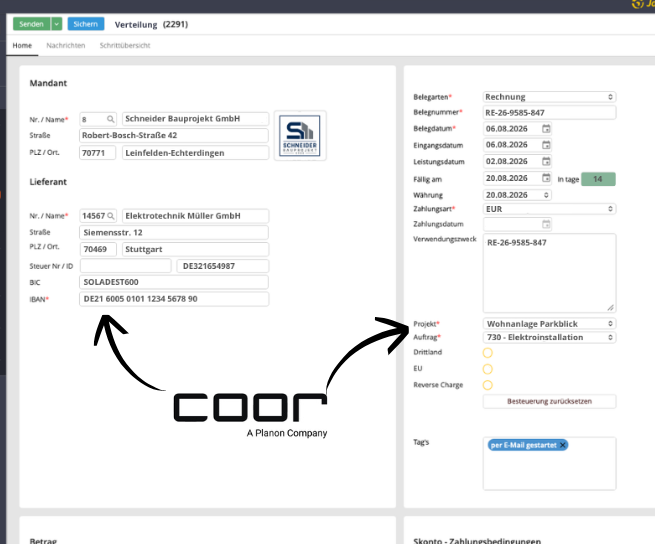Click the Siemensstr. 12 street field
This screenshot has height=544, width=655.
coord(174,232)
